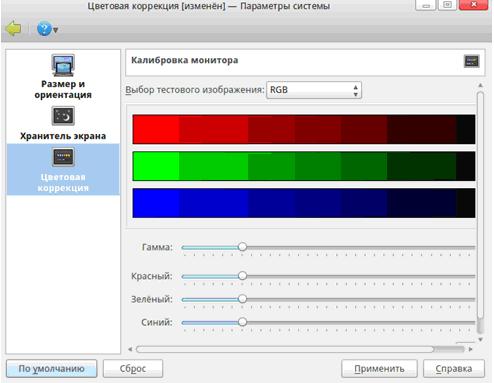Click the green gradient test strip
The width and height of the screenshot is (494, 383).
pyautogui.click(x=304, y=166)
